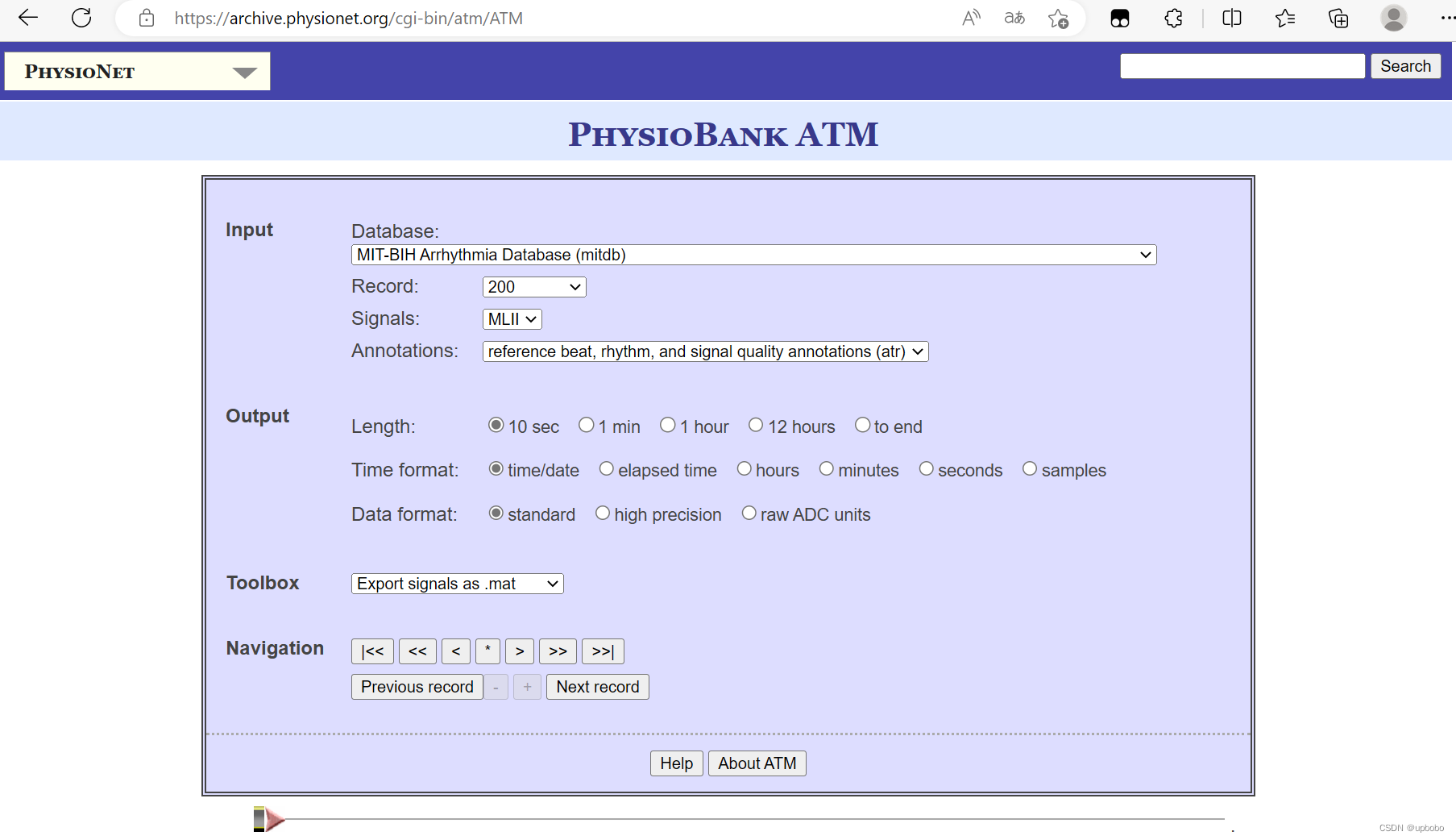This screenshot has width=1456, height=840.
Task: Open the browser settings and more menu
Action: point(1447,18)
